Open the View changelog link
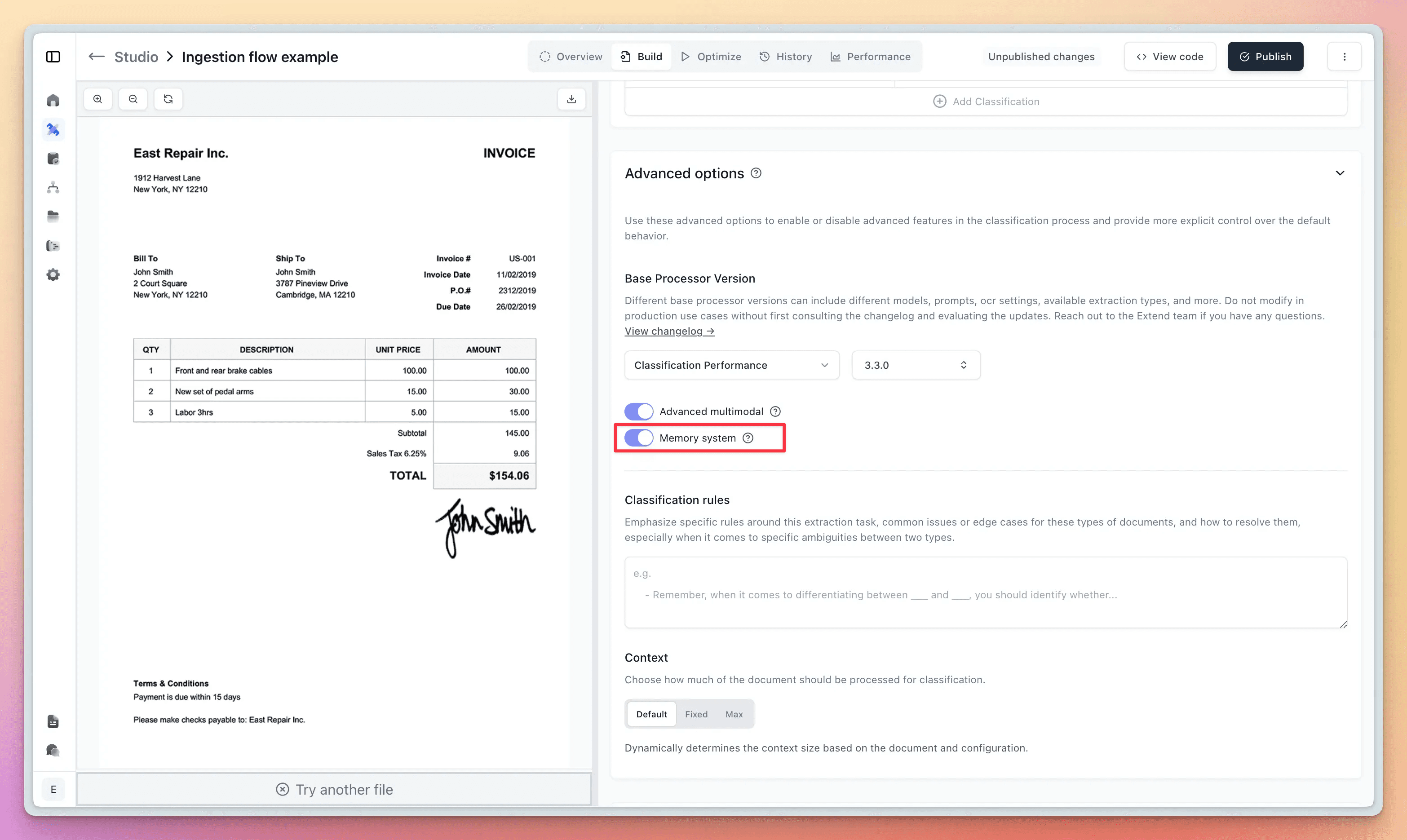Screen dimensions: 1407x840 669,331
